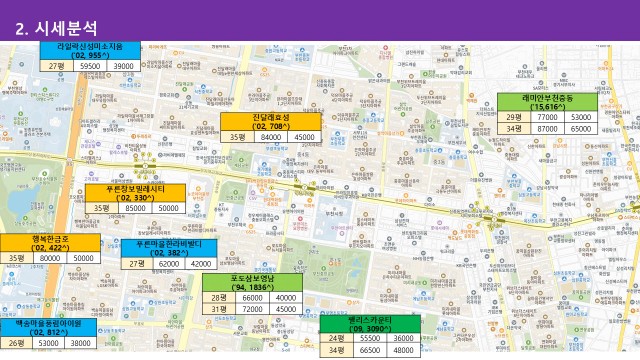Viewport: 640px width, 360px height.
Task: Select 35평 cell under 행복한금호
Action: coord(17,258)
